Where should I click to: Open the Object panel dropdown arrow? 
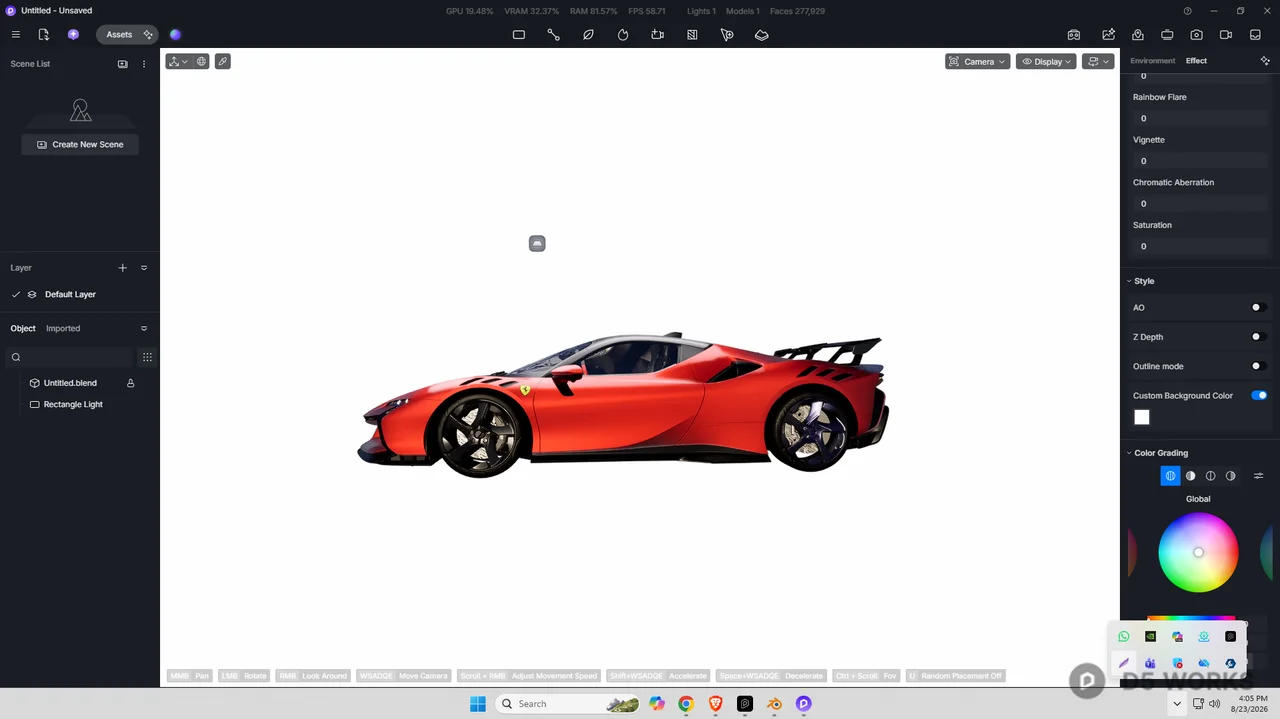tap(144, 328)
